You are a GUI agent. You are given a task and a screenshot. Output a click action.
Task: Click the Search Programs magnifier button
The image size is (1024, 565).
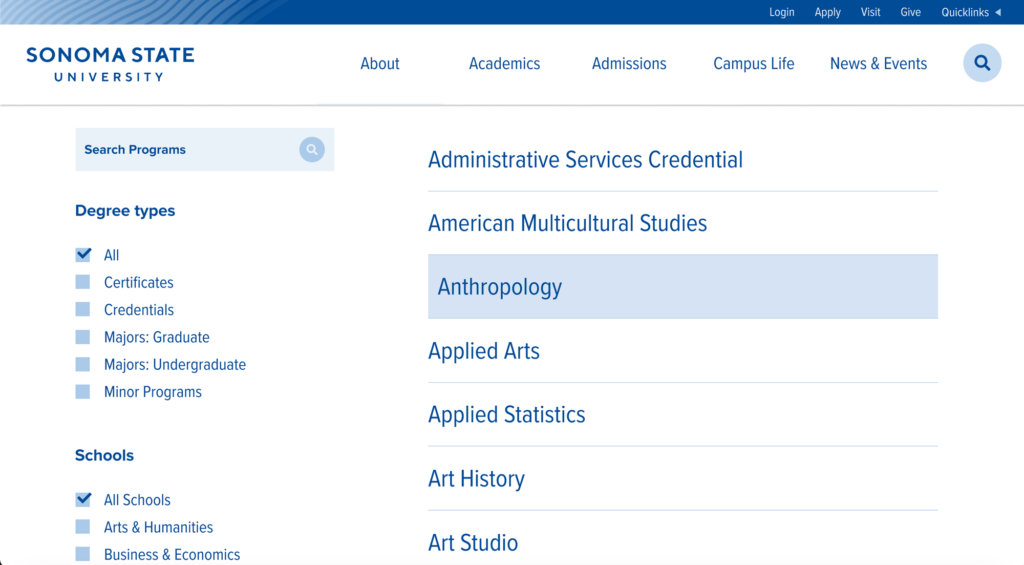(x=312, y=150)
